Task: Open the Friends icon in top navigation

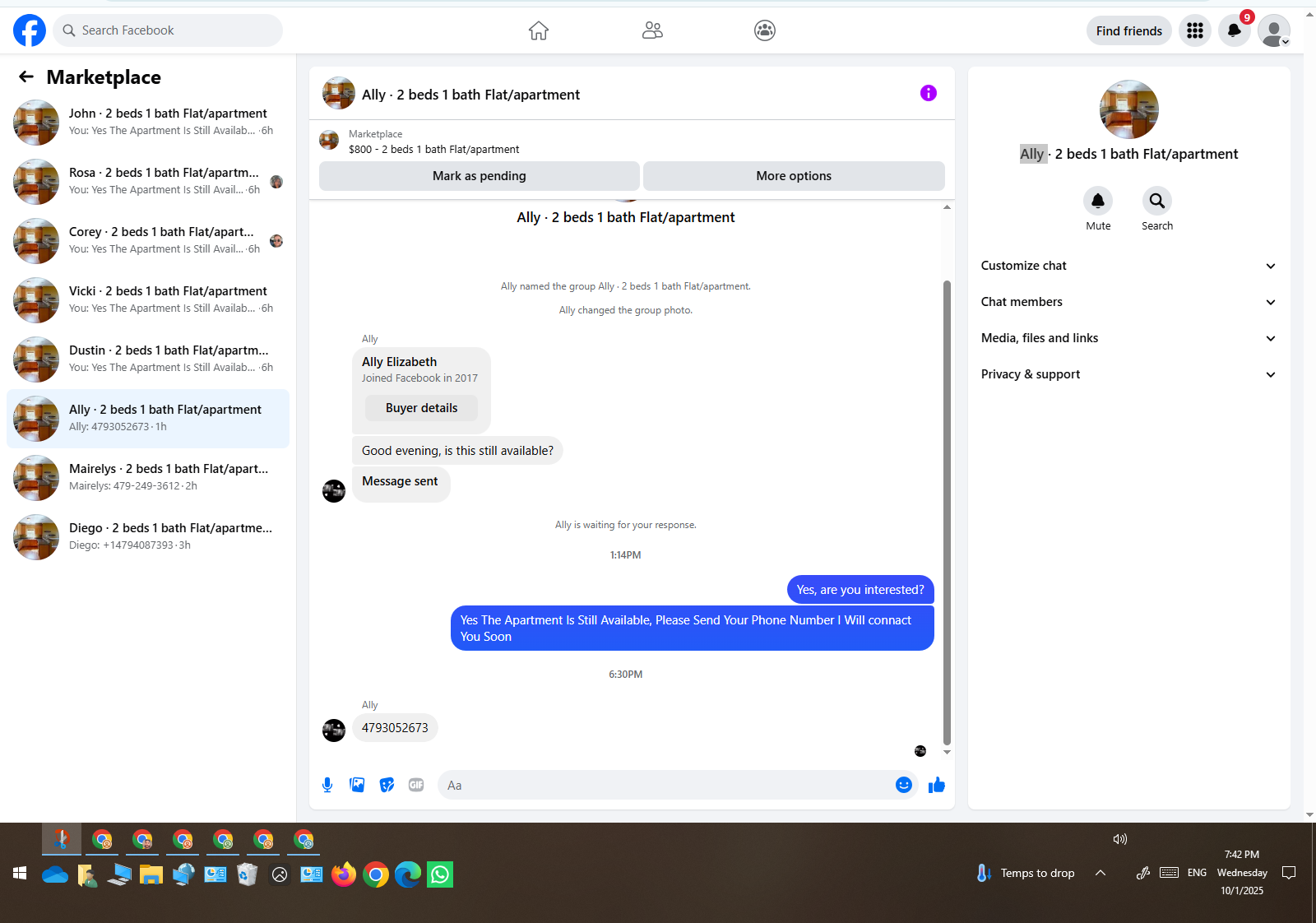Action: tap(652, 30)
